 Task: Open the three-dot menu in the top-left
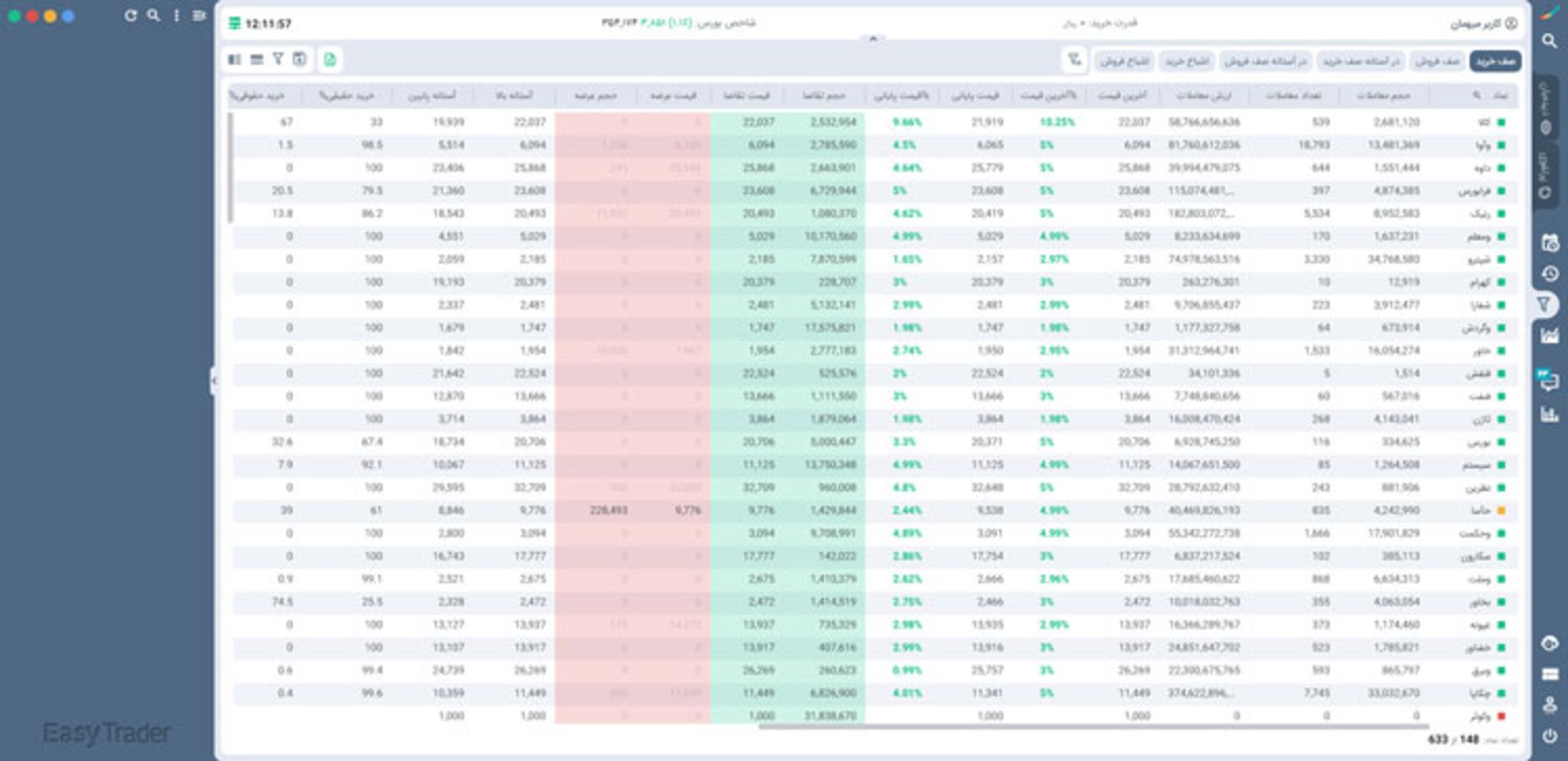point(176,16)
